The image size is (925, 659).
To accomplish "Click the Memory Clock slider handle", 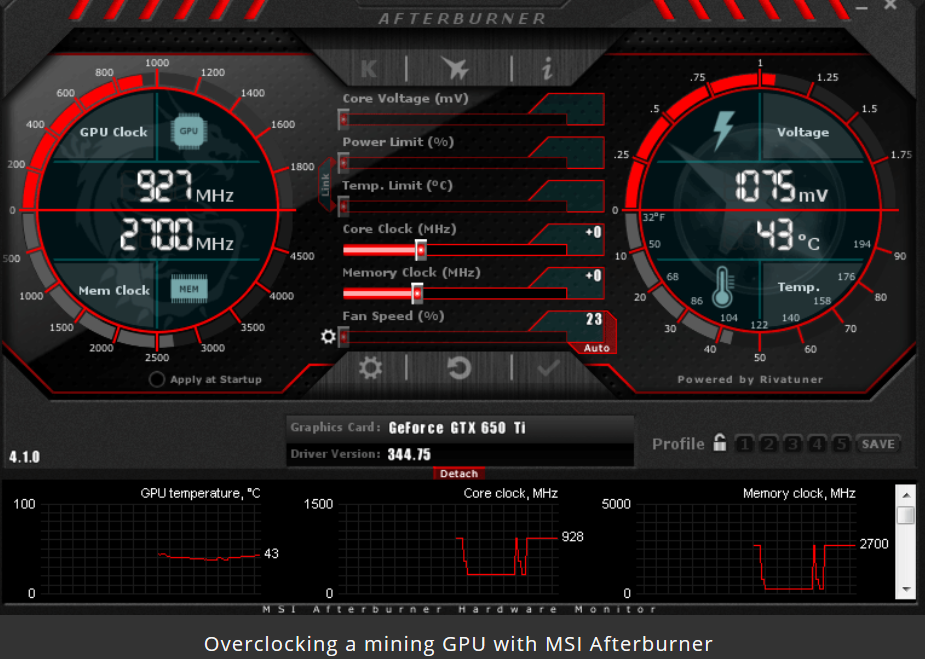I will pyautogui.click(x=417, y=293).
